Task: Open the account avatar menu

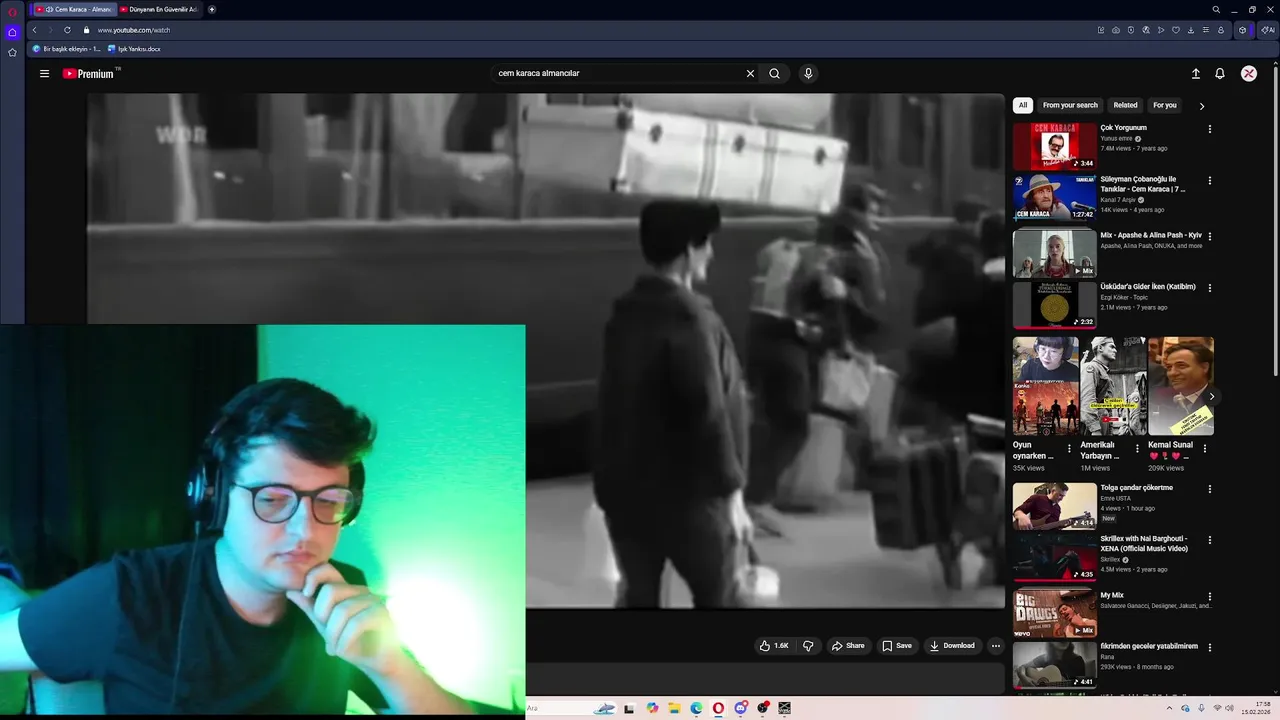Action: point(1249,73)
